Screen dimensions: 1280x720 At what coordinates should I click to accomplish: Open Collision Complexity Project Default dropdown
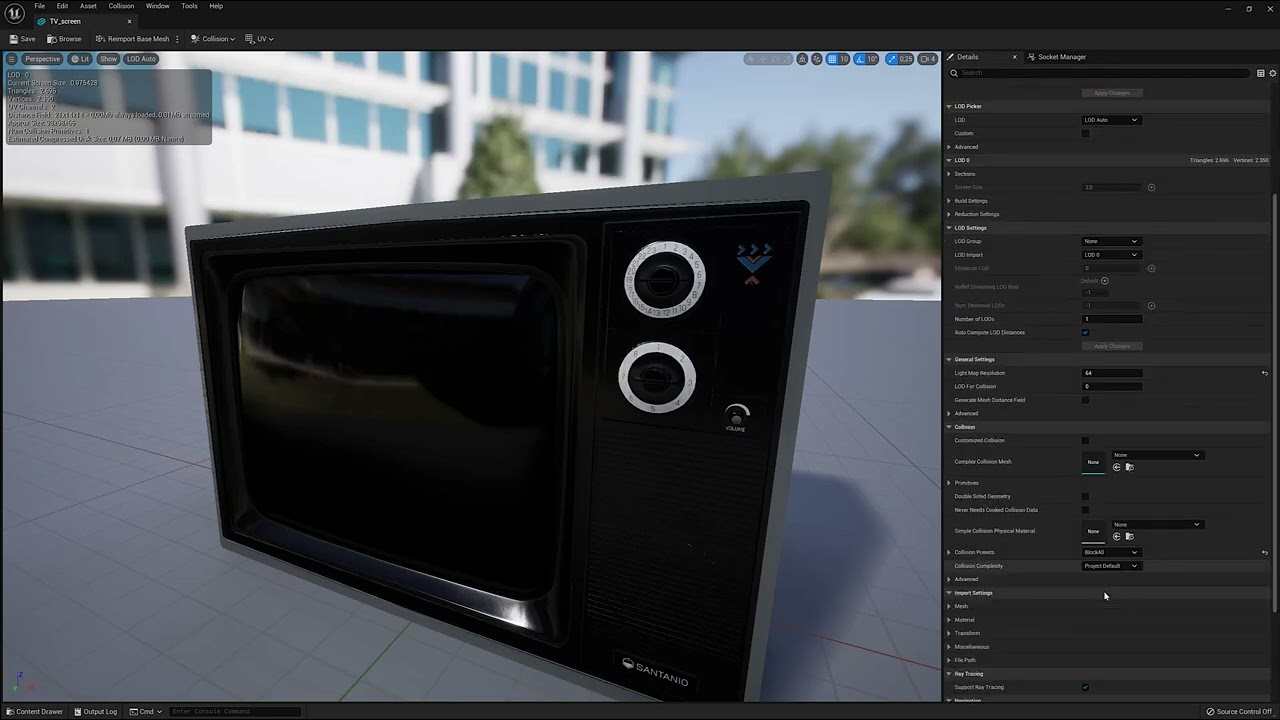point(1111,566)
